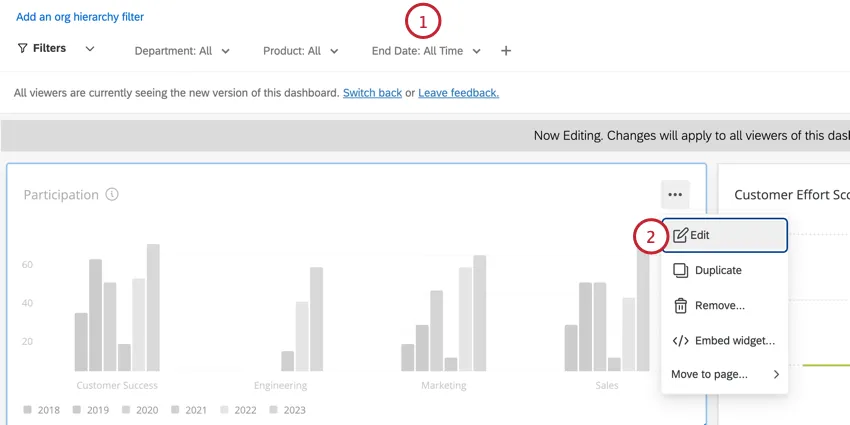
Task: Click the Duplicate squares icon
Action: (680, 270)
